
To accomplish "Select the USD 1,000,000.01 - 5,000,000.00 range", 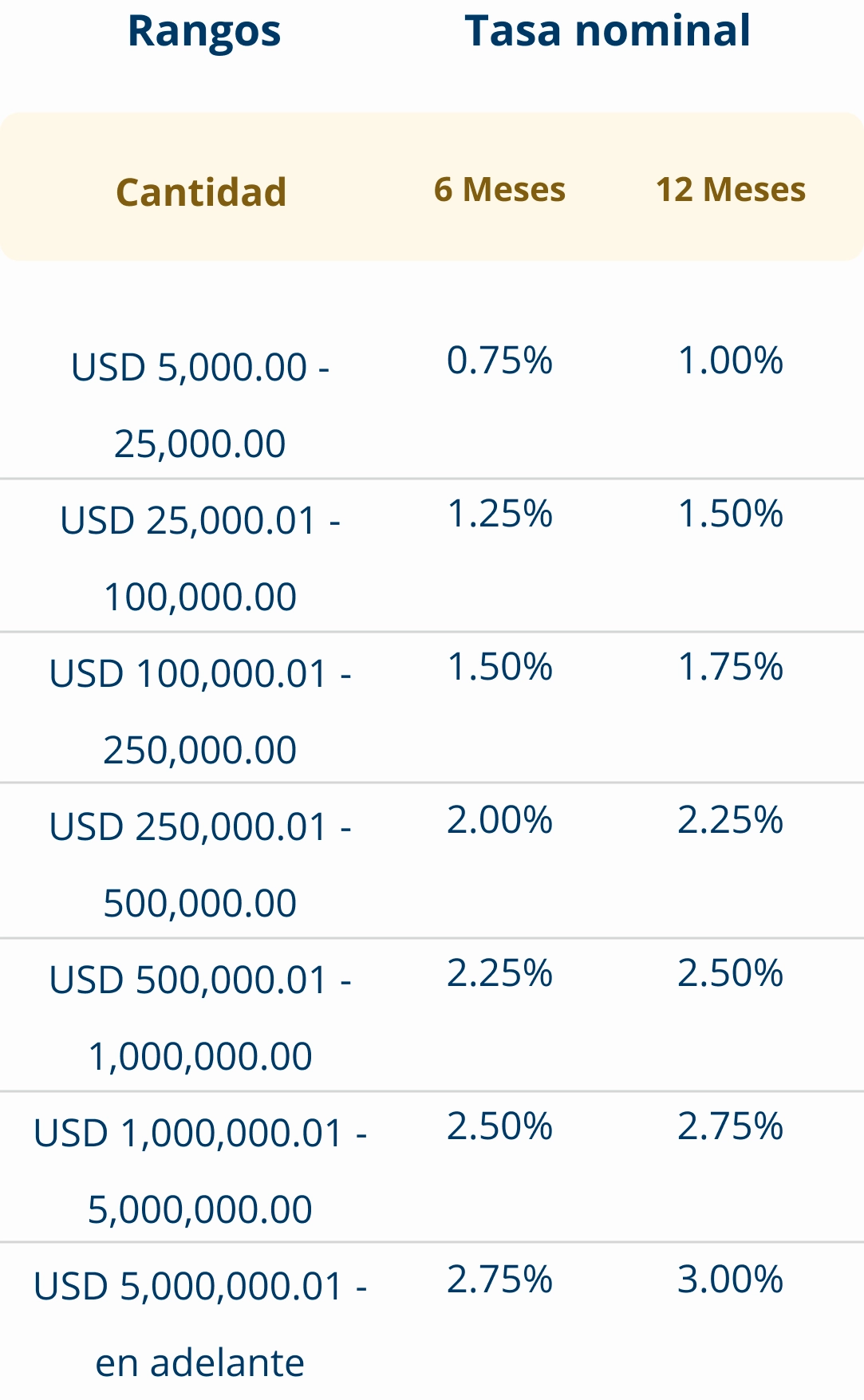I will (x=200, y=1170).
